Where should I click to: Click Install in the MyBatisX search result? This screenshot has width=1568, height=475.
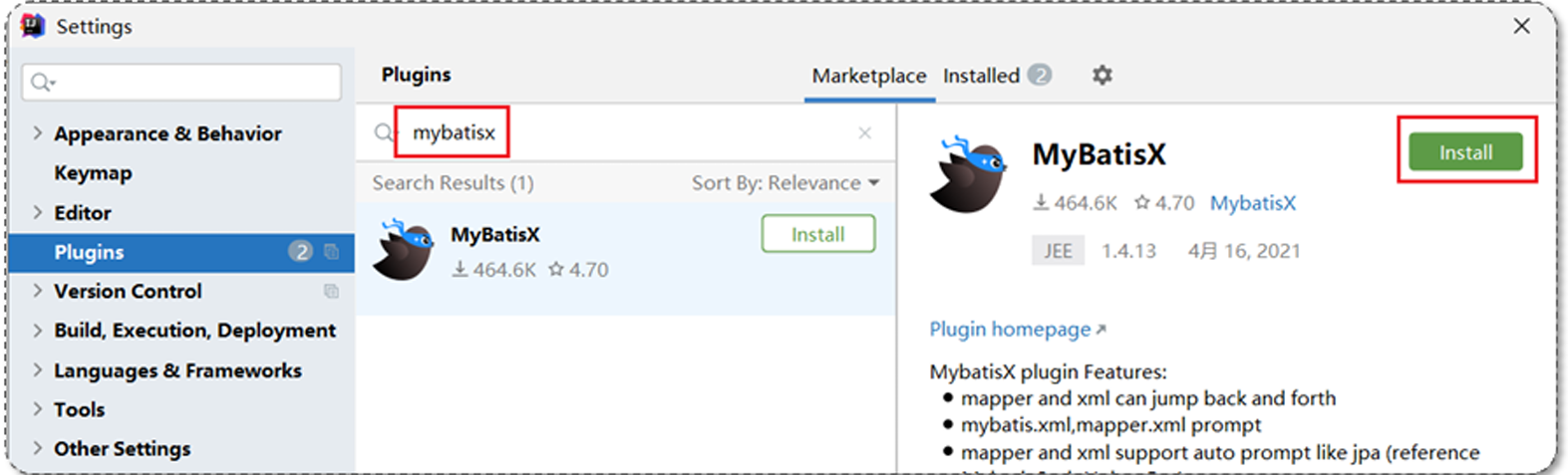[818, 234]
